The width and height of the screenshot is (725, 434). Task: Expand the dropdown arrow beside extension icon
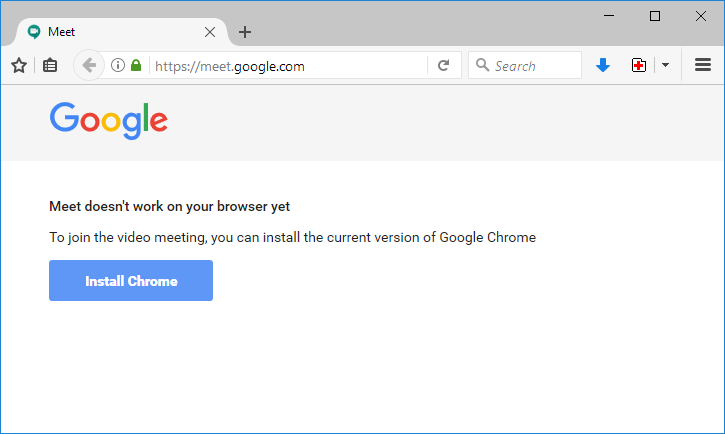pyautogui.click(x=665, y=66)
